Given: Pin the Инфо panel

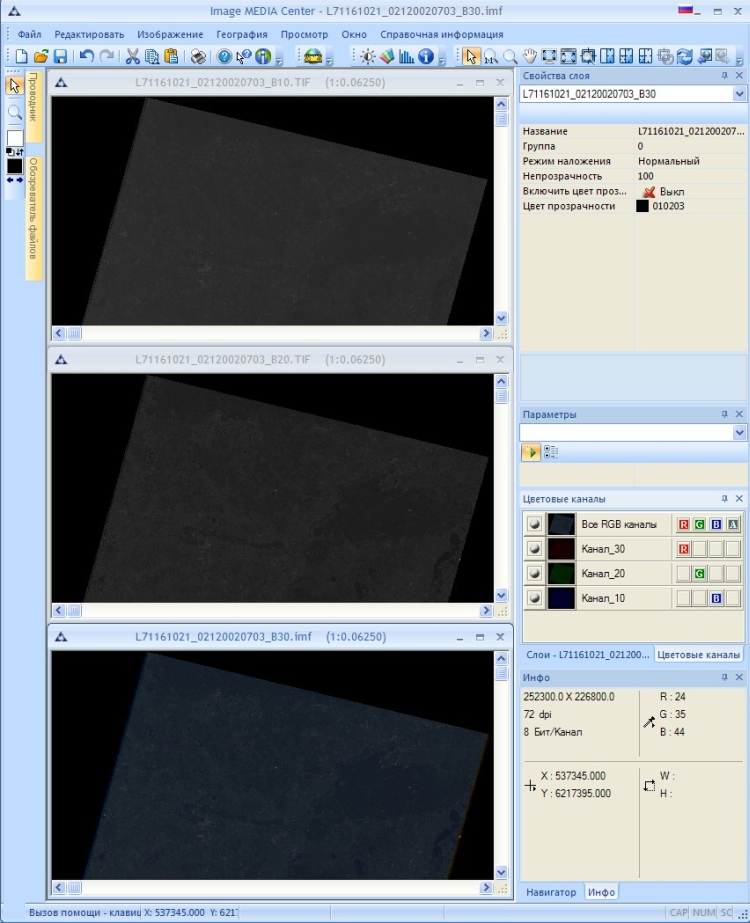Looking at the screenshot, I should 724,678.
